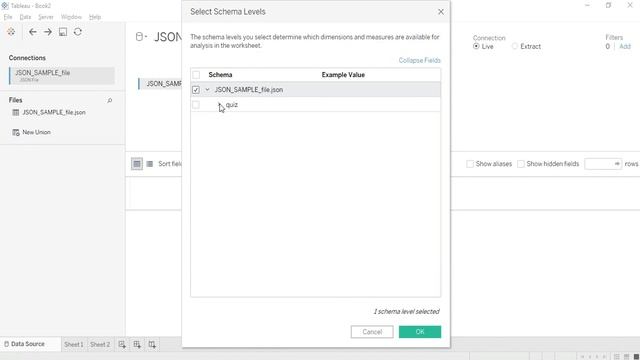Click the filter count 0 under Filters
Viewport: 640px width, 360px height.
tap(607, 46)
